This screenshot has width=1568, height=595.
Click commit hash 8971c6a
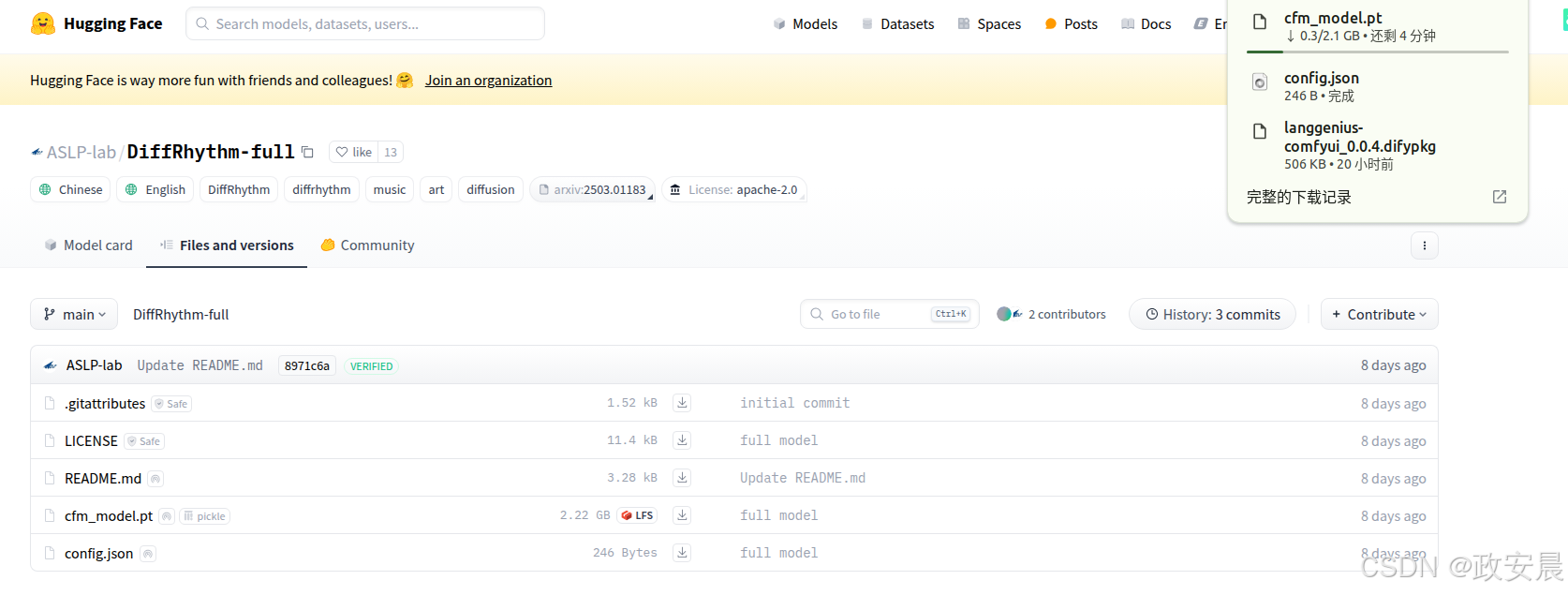[x=307, y=365]
